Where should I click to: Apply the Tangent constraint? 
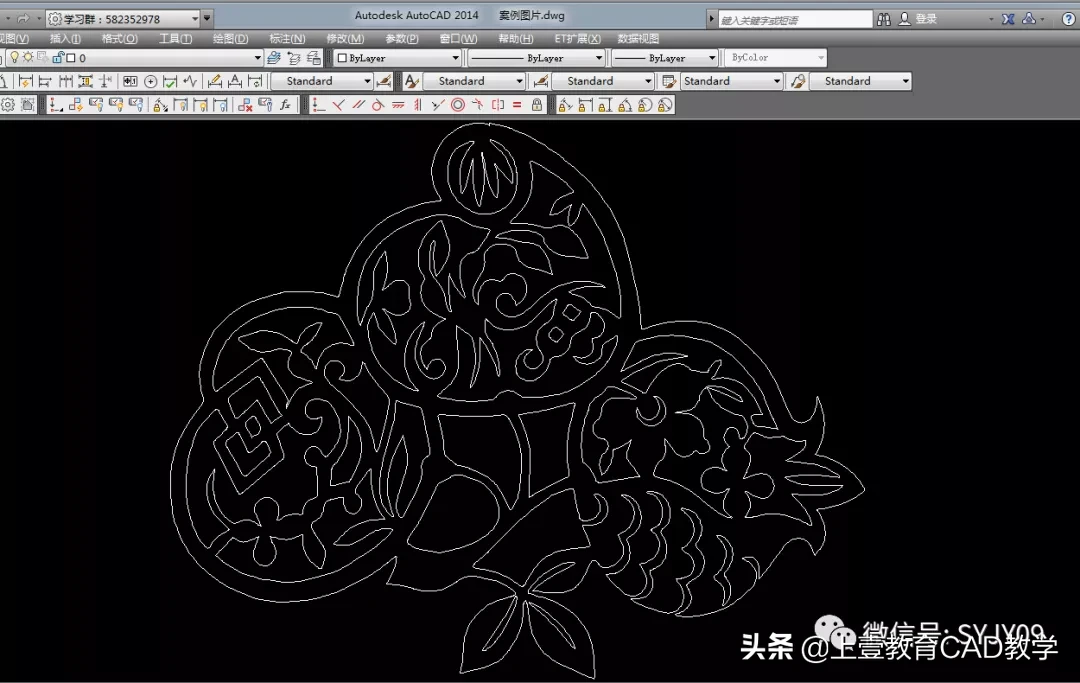coord(378,105)
